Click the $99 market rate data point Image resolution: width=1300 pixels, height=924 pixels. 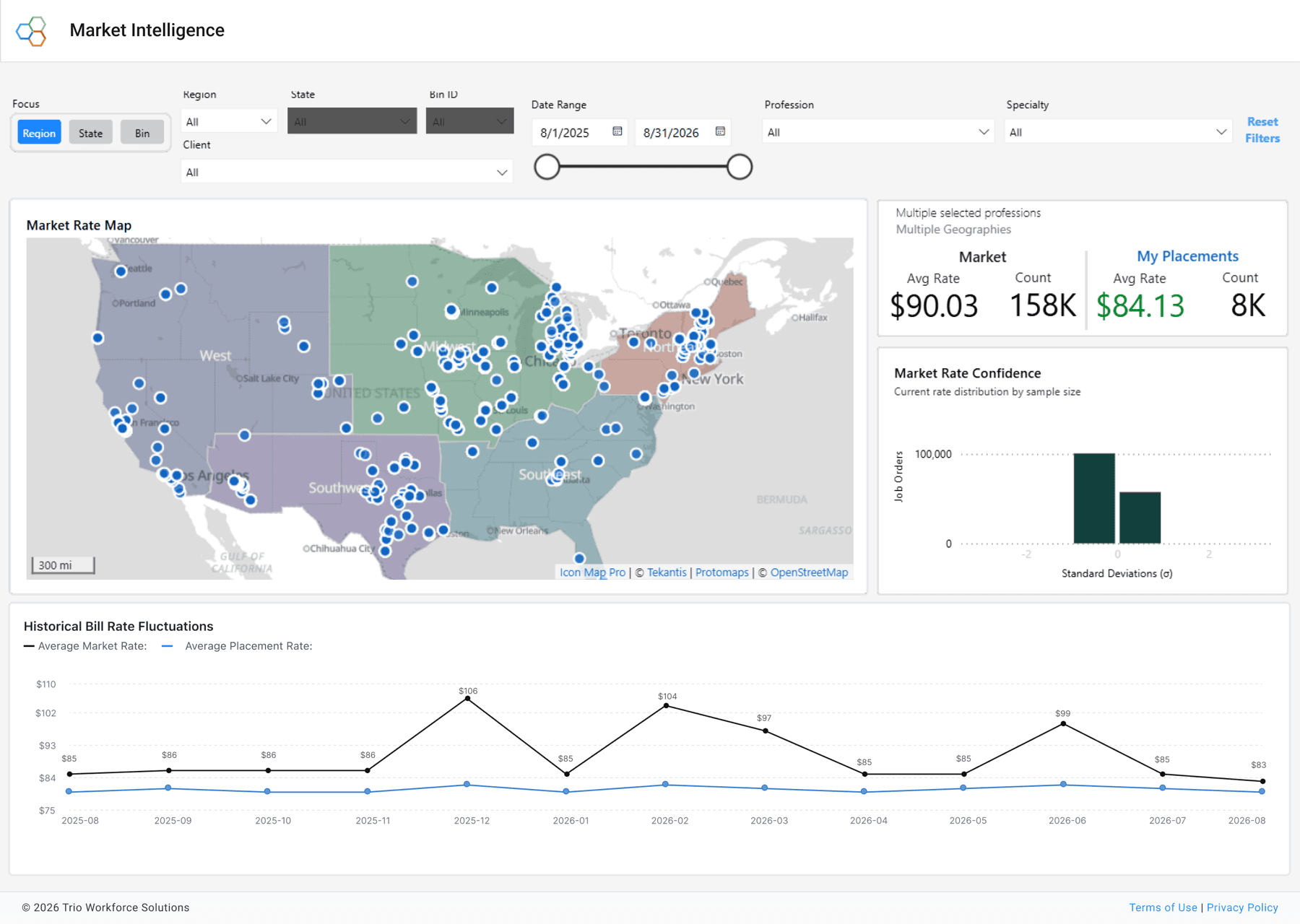click(x=1063, y=723)
